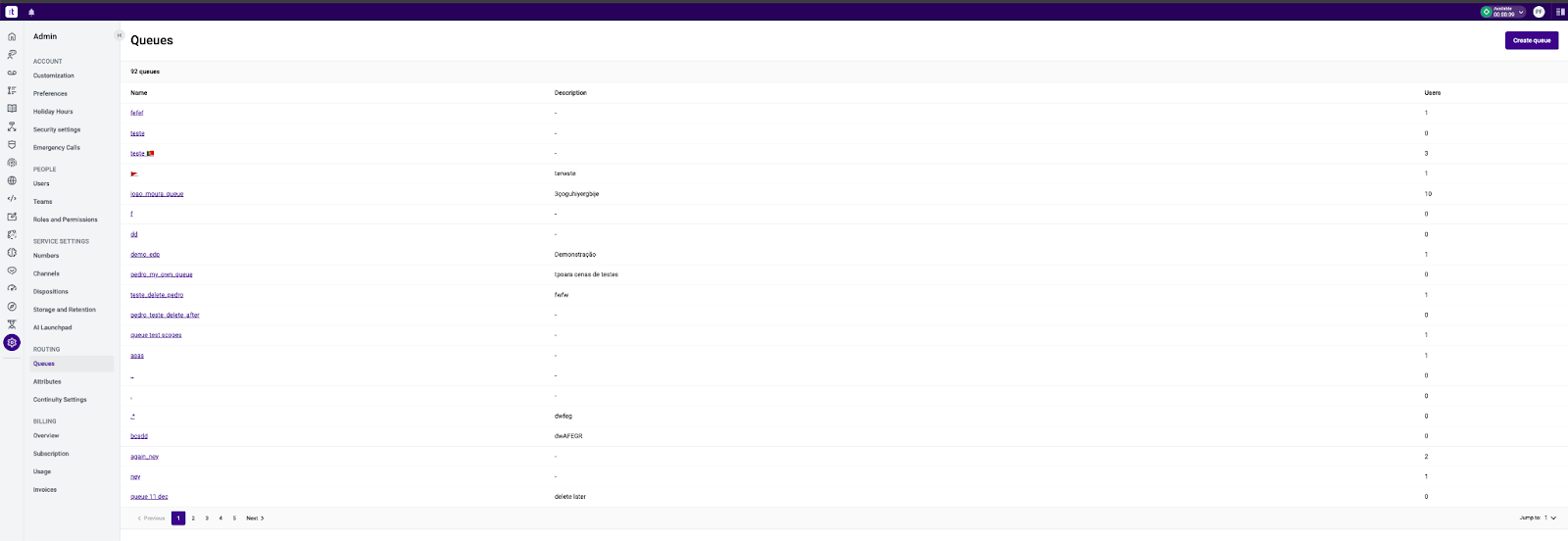The height and width of the screenshot is (541, 1568).
Task: Click the code brackets icon in the sidebar
Action: click(x=12, y=198)
